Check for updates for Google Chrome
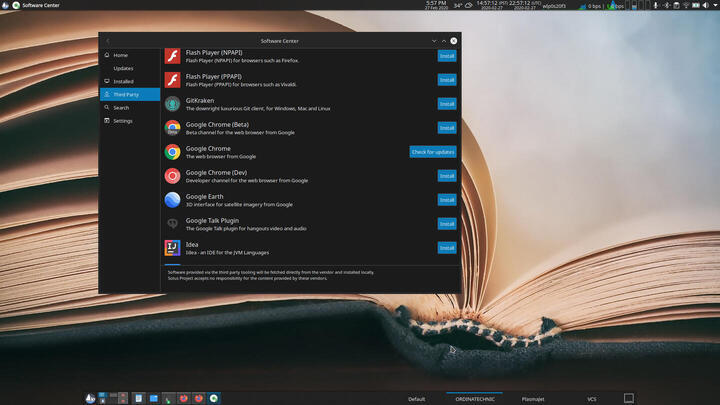This screenshot has height=405, width=720. [x=433, y=152]
